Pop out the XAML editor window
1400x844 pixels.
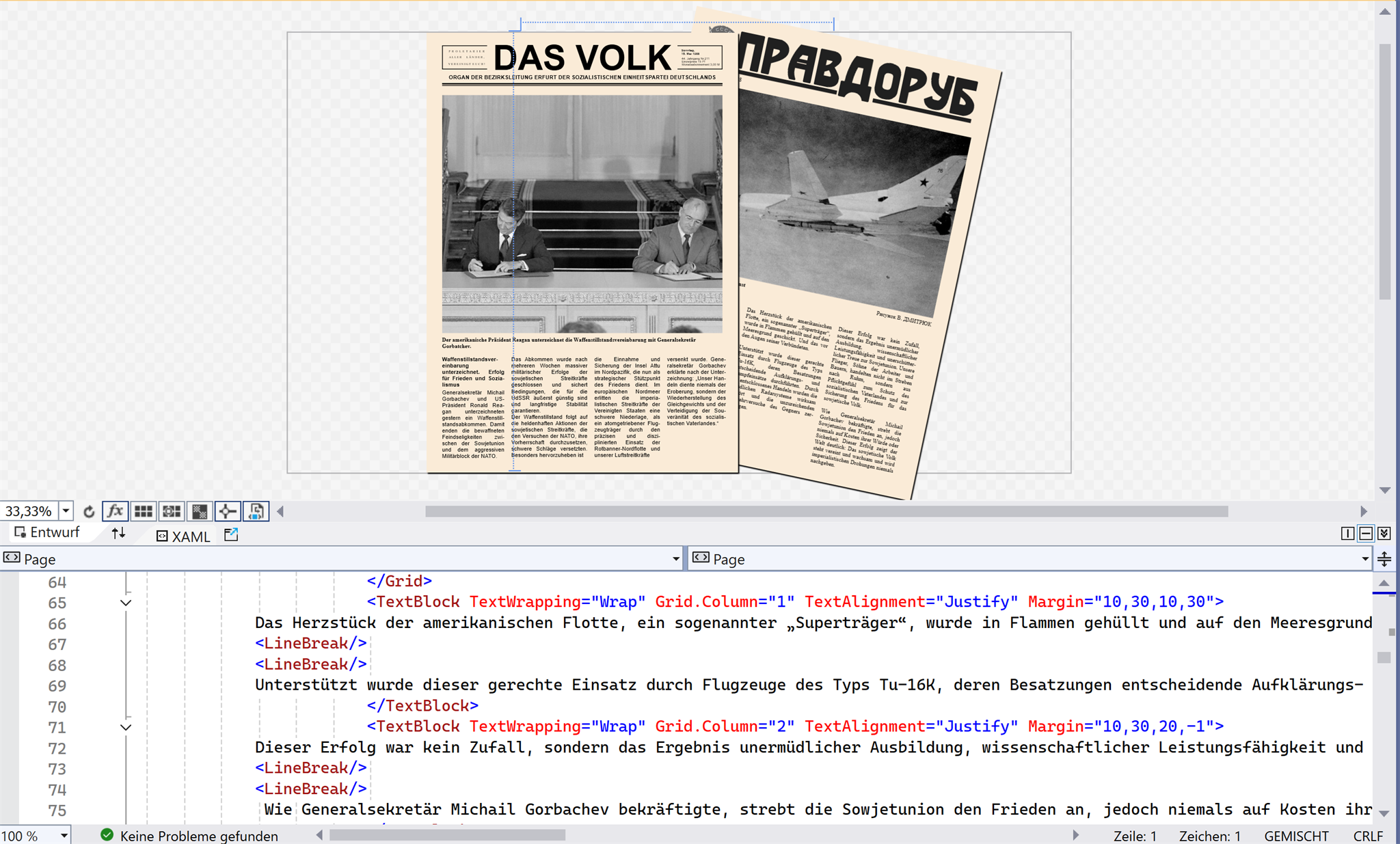tap(231, 534)
